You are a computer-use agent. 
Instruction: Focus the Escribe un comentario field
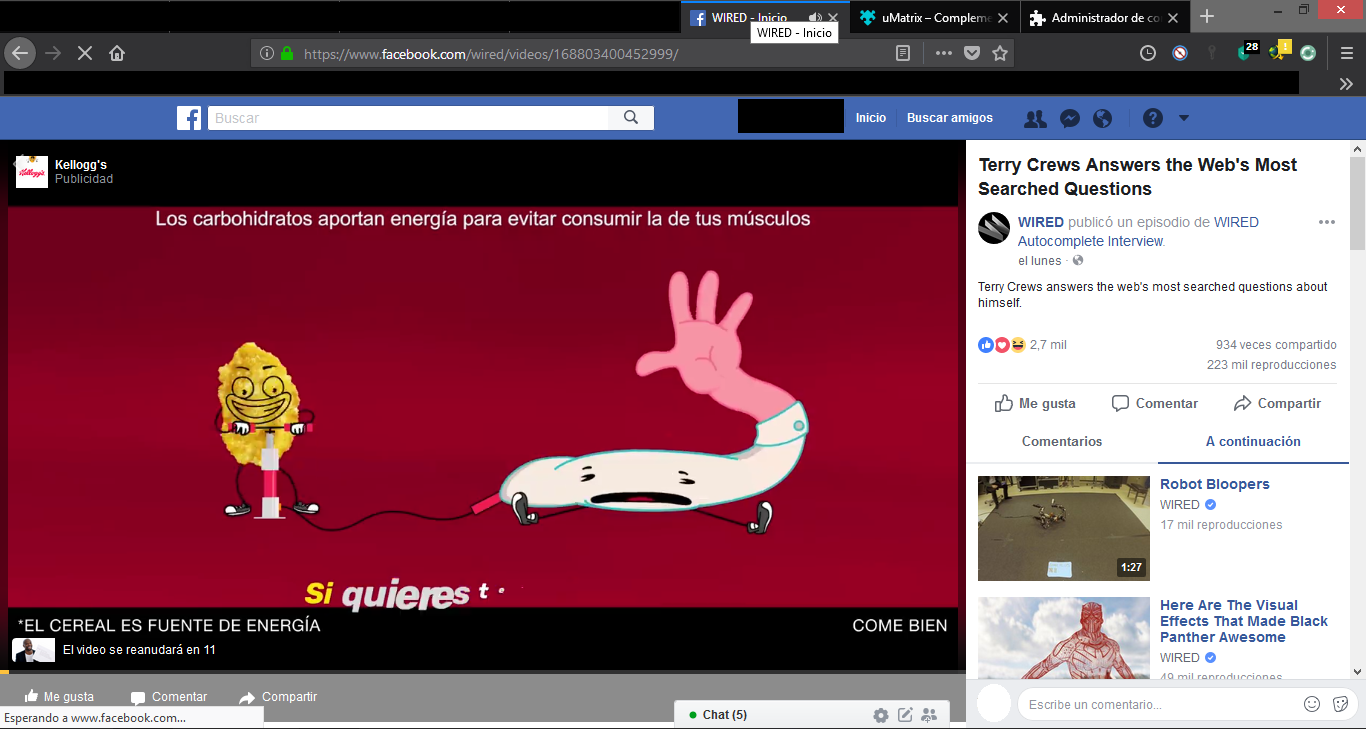[1160, 705]
